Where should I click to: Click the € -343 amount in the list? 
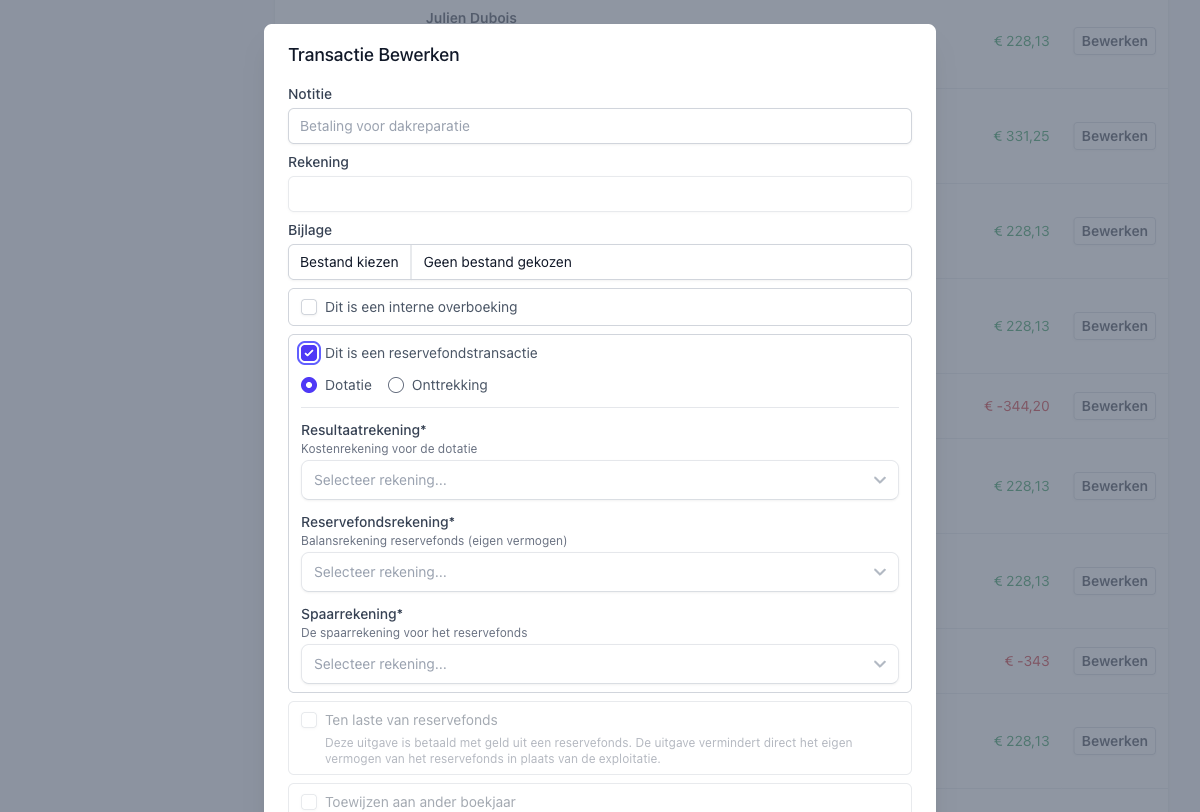pyautogui.click(x=1027, y=661)
